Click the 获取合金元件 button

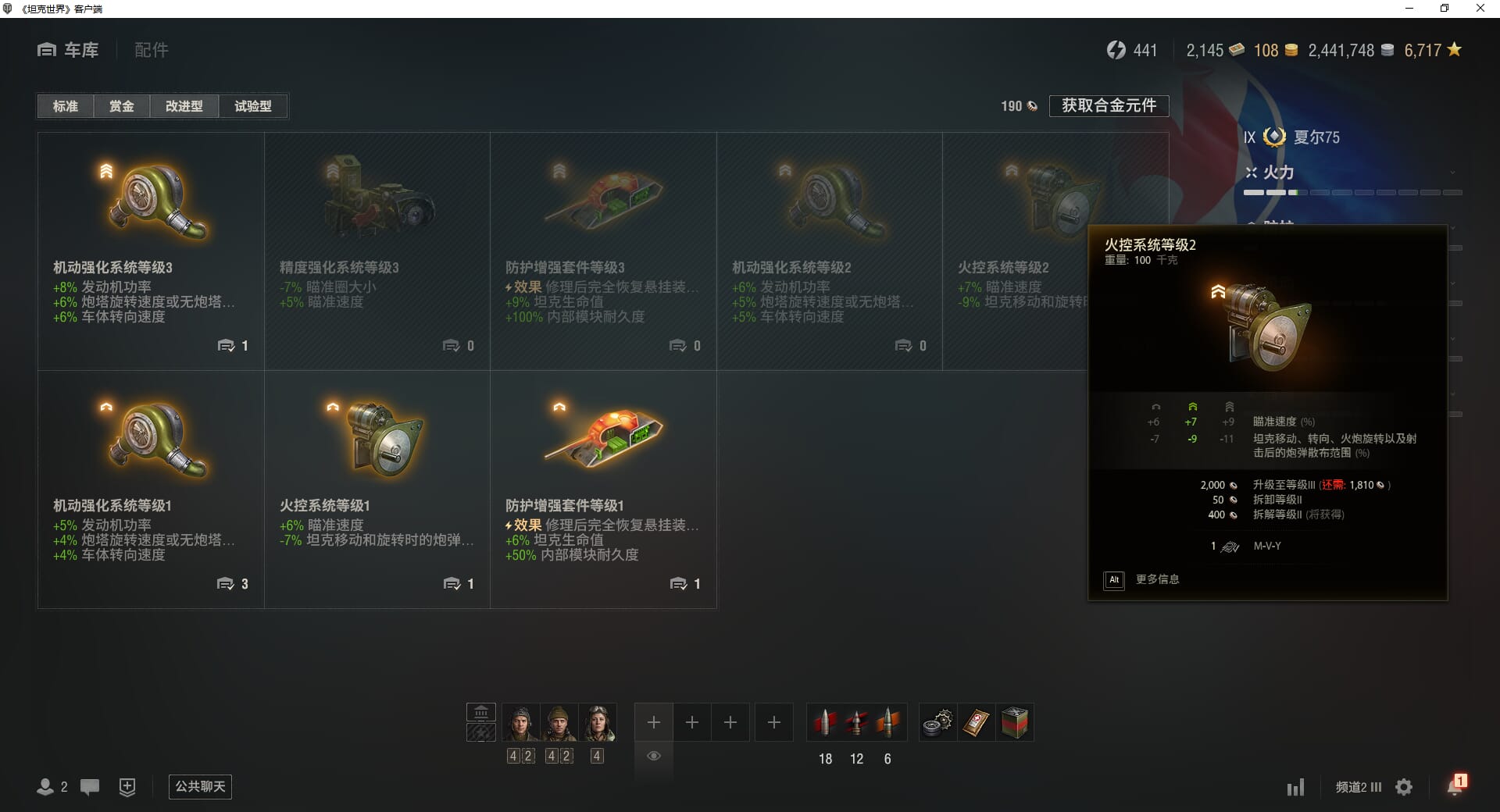pos(1109,105)
